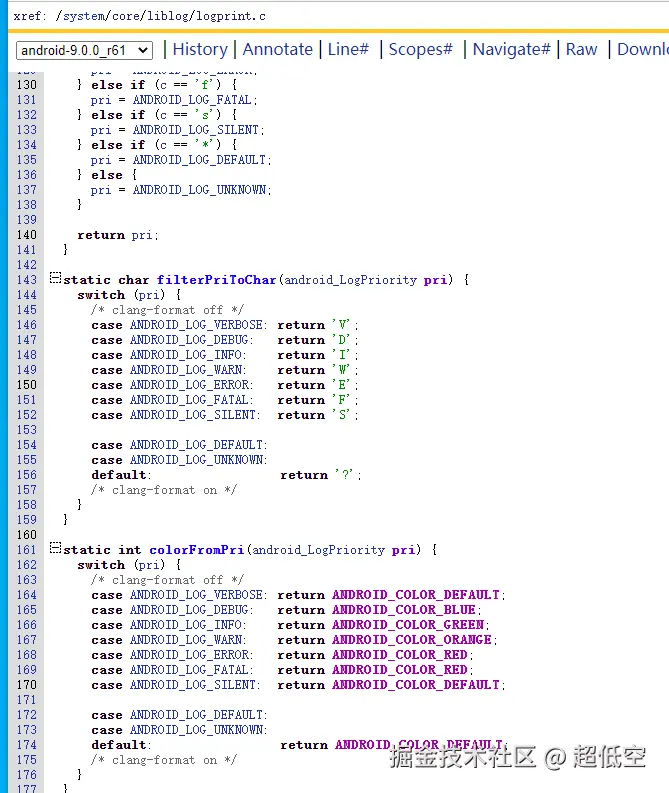Screen dimensions: 669x793
Task: Click android_LogPriority in colorFromPri signature
Action: 319,550
